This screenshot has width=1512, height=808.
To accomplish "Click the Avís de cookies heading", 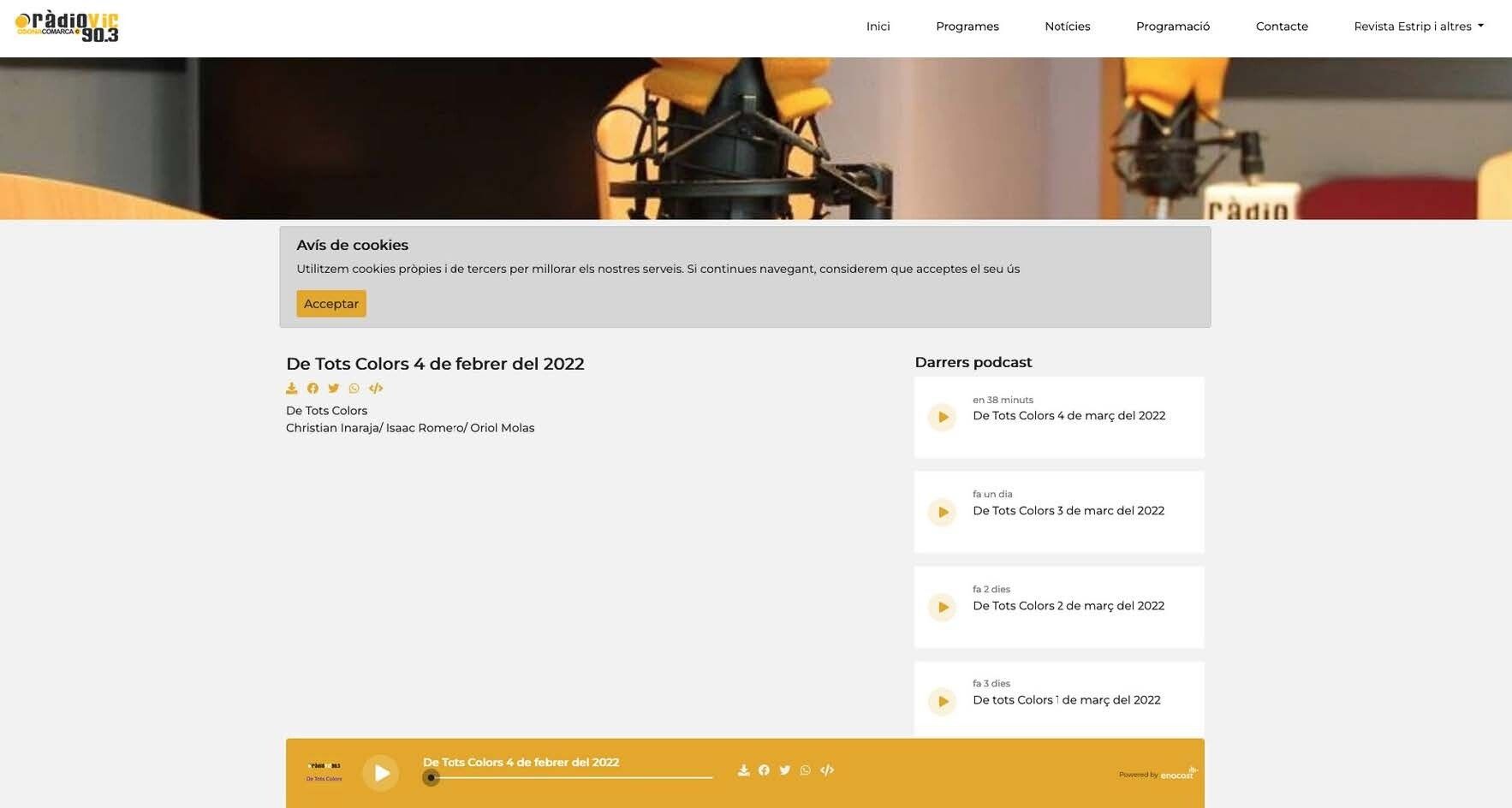I will tap(353, 245).
